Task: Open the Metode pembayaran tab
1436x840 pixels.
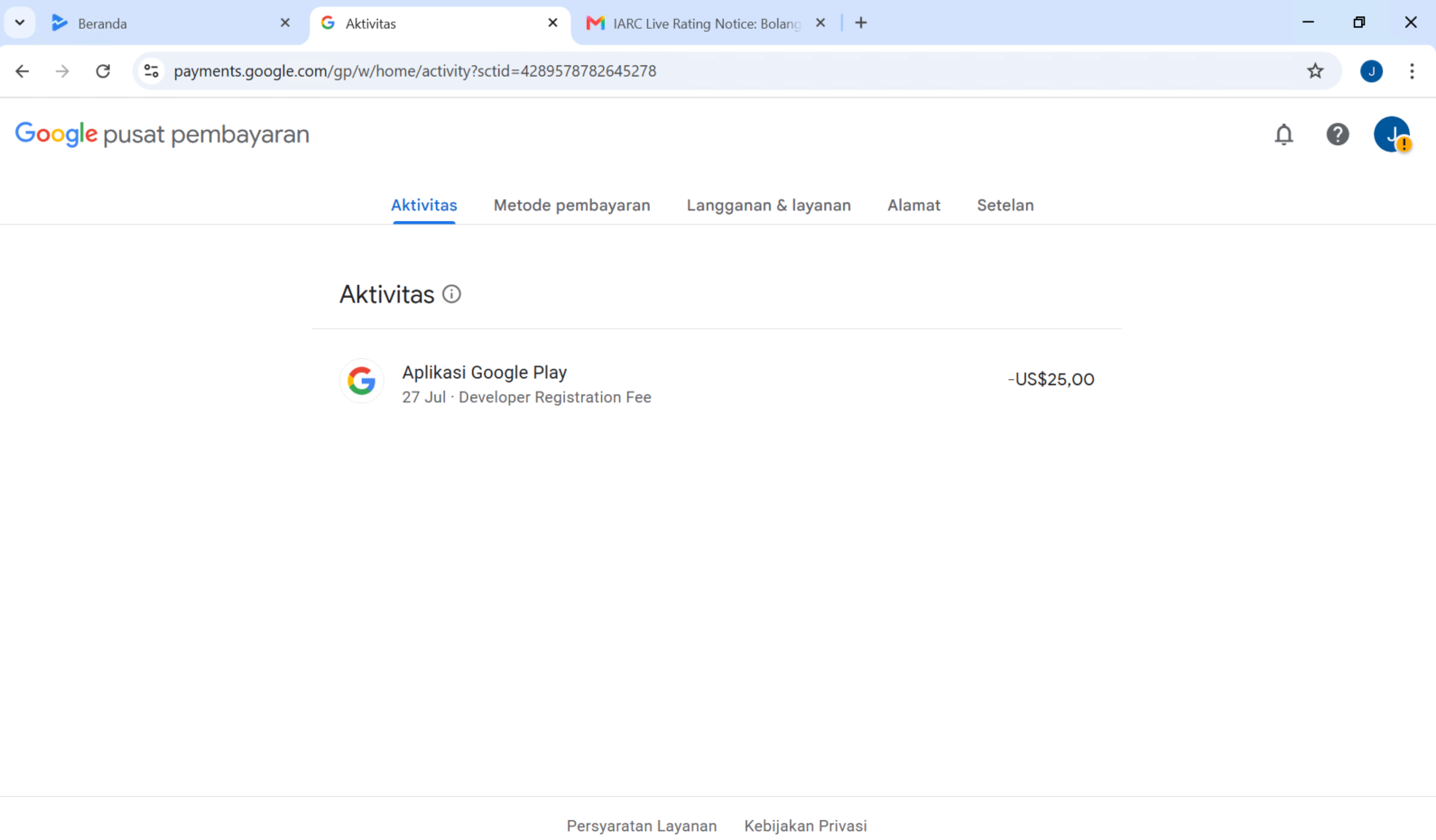Action: [x=572, y=206]
